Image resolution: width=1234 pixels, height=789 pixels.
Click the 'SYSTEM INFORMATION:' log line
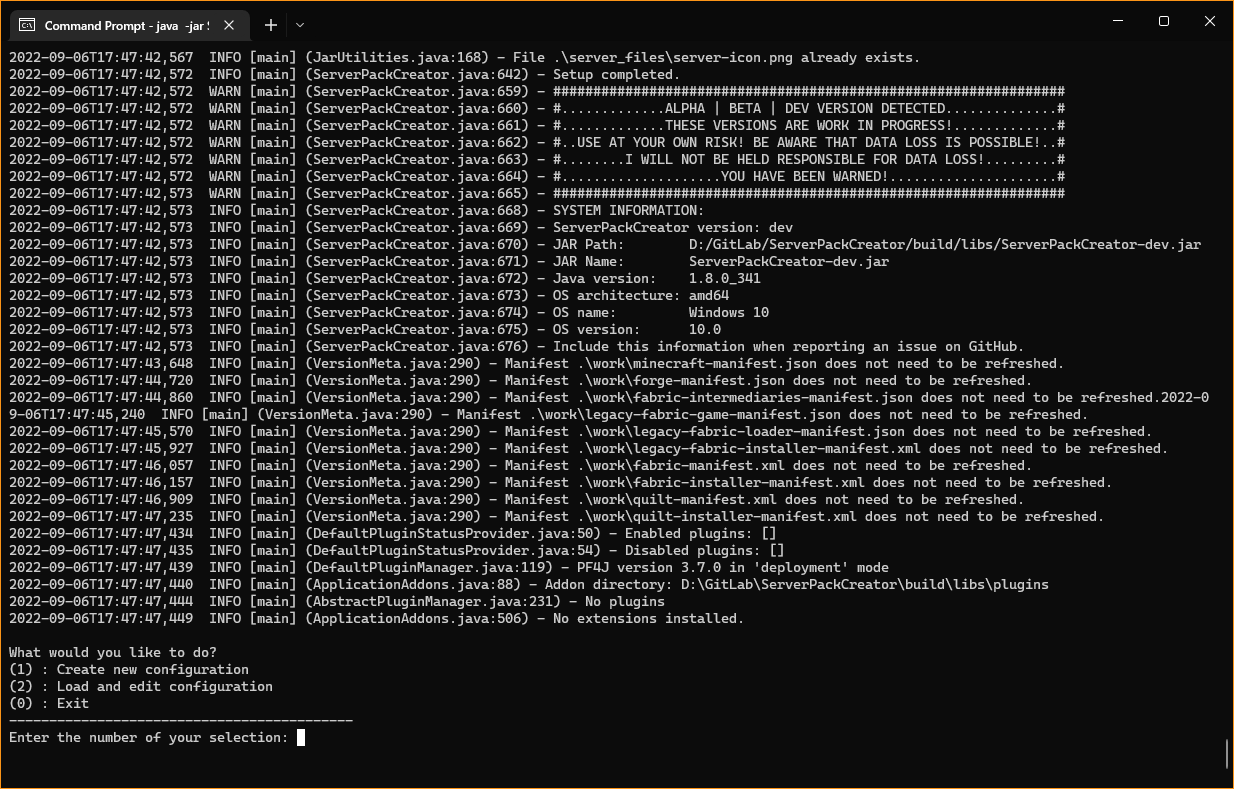pyautogui.click(x=357, y=211)
